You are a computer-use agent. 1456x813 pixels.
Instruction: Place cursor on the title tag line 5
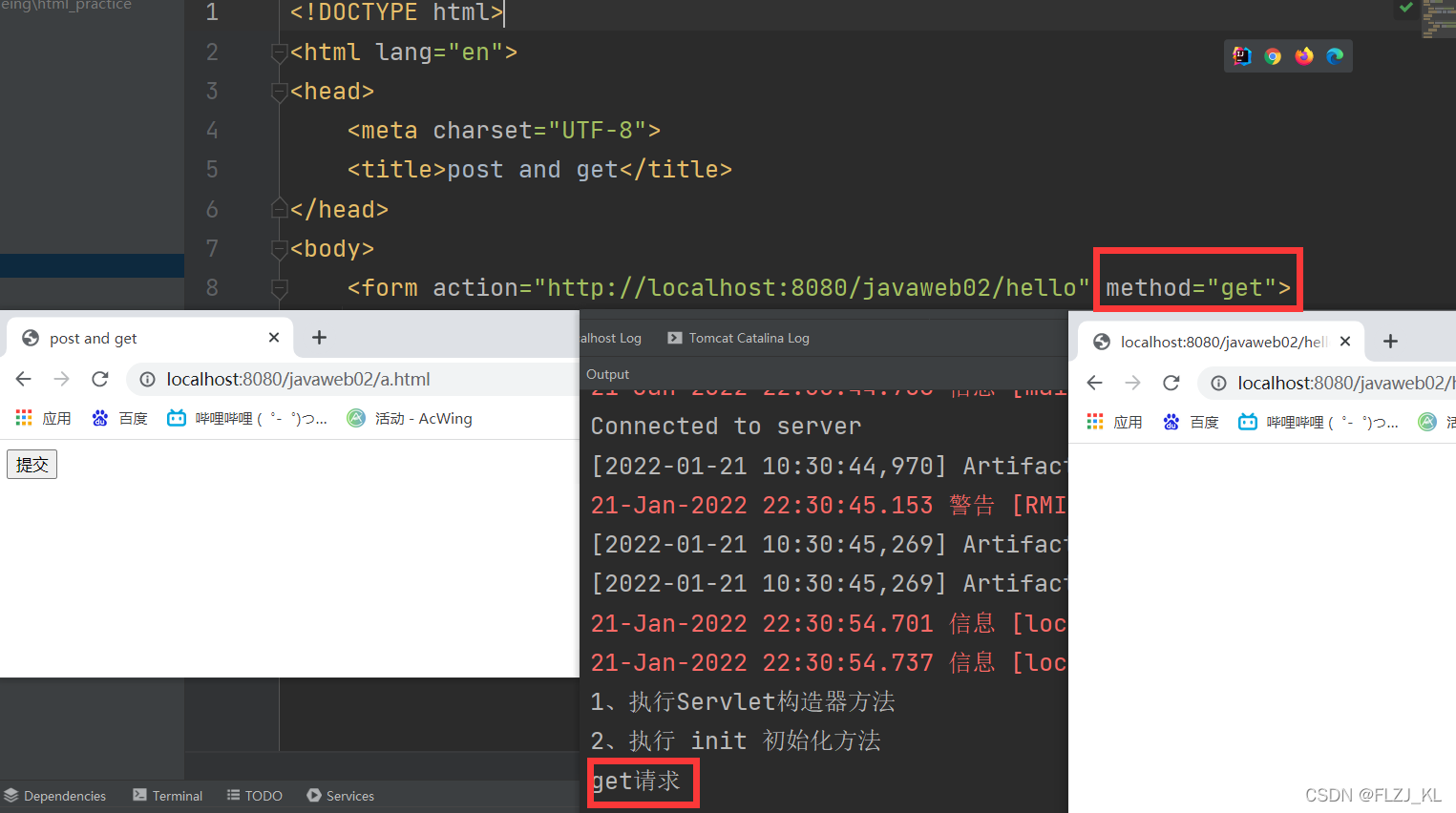point(539,170)
